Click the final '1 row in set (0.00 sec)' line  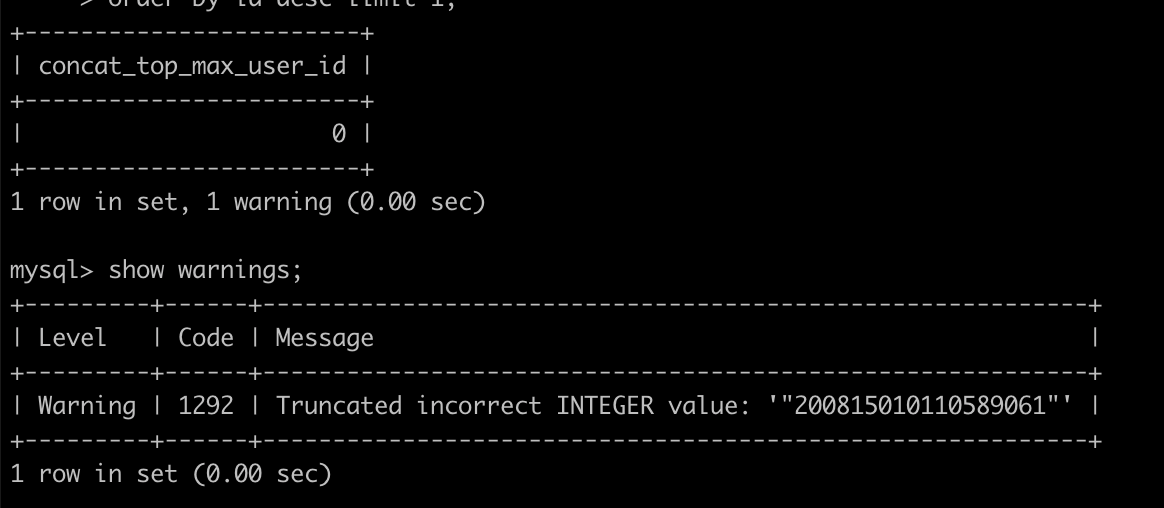[171, 474]
